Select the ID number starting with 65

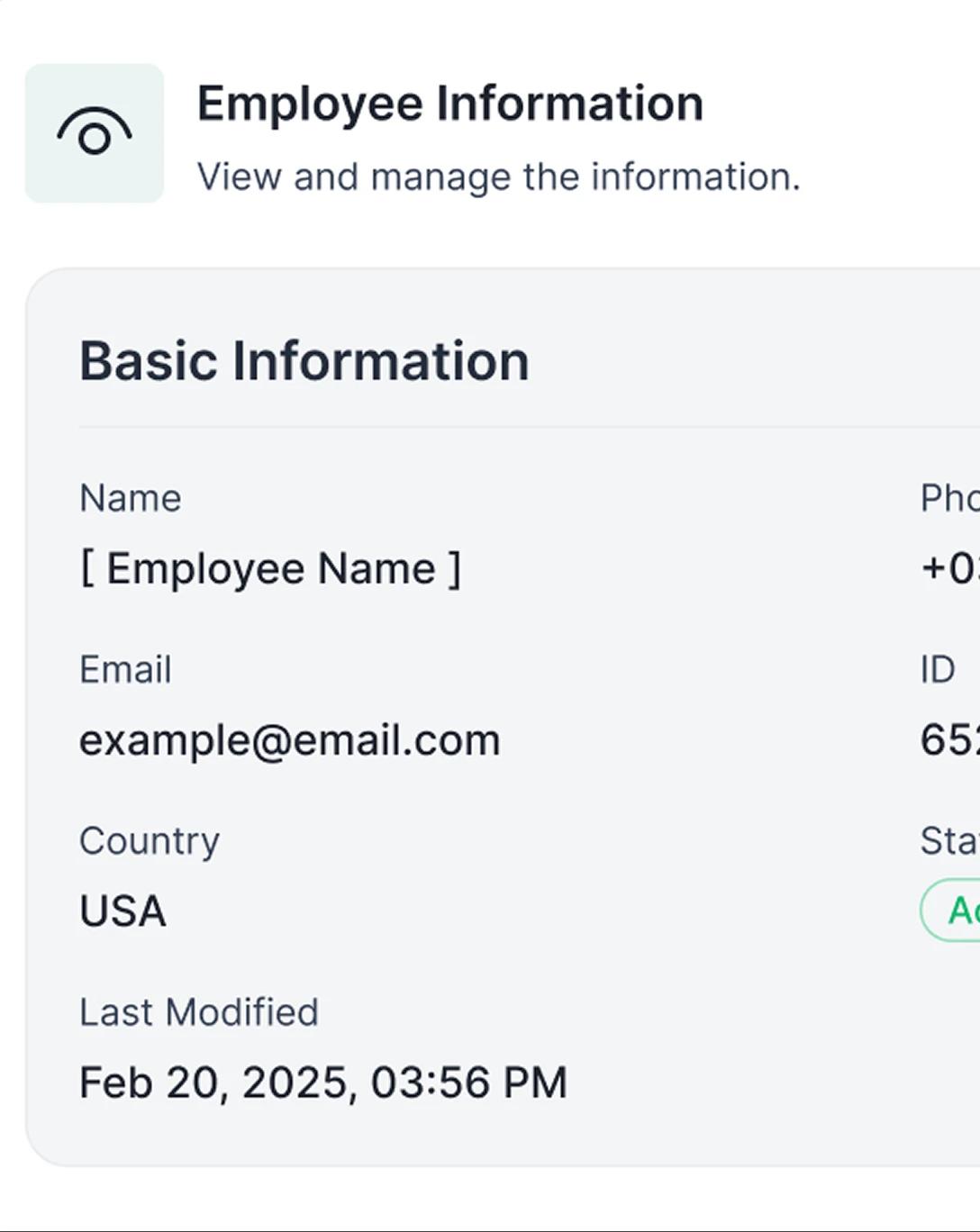[949, 740]
